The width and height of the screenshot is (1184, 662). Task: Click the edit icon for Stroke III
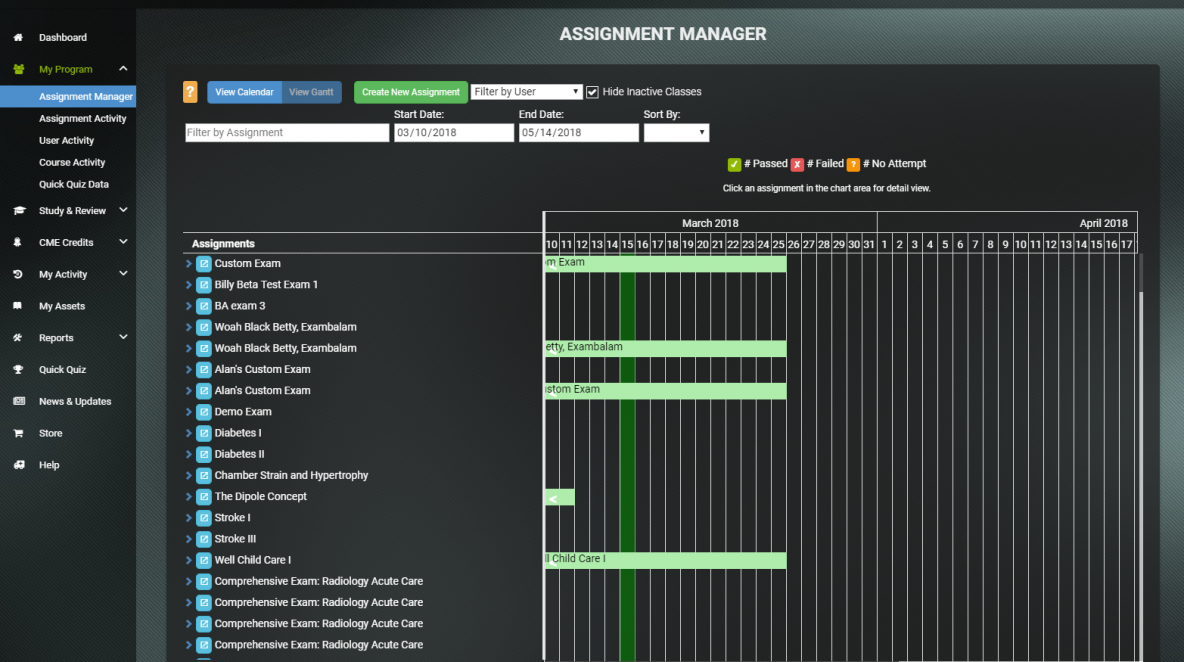203,539
